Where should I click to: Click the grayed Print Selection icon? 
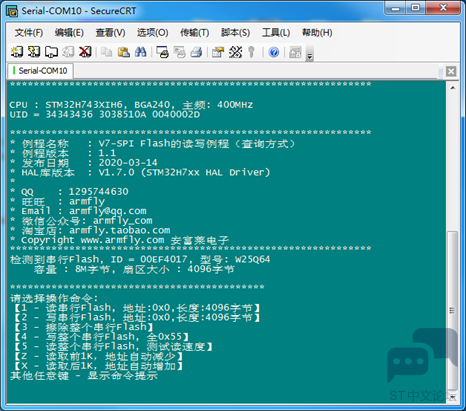tap(180, 52)
